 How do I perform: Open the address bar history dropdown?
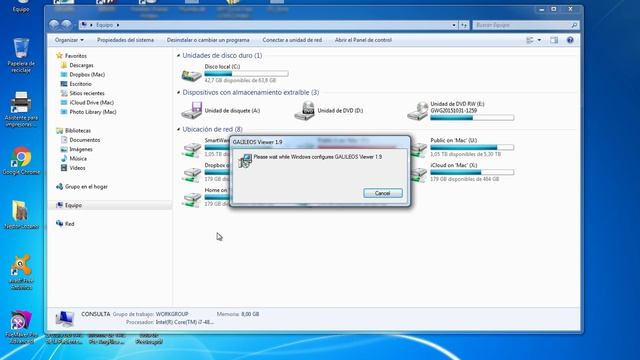(454, 25)
